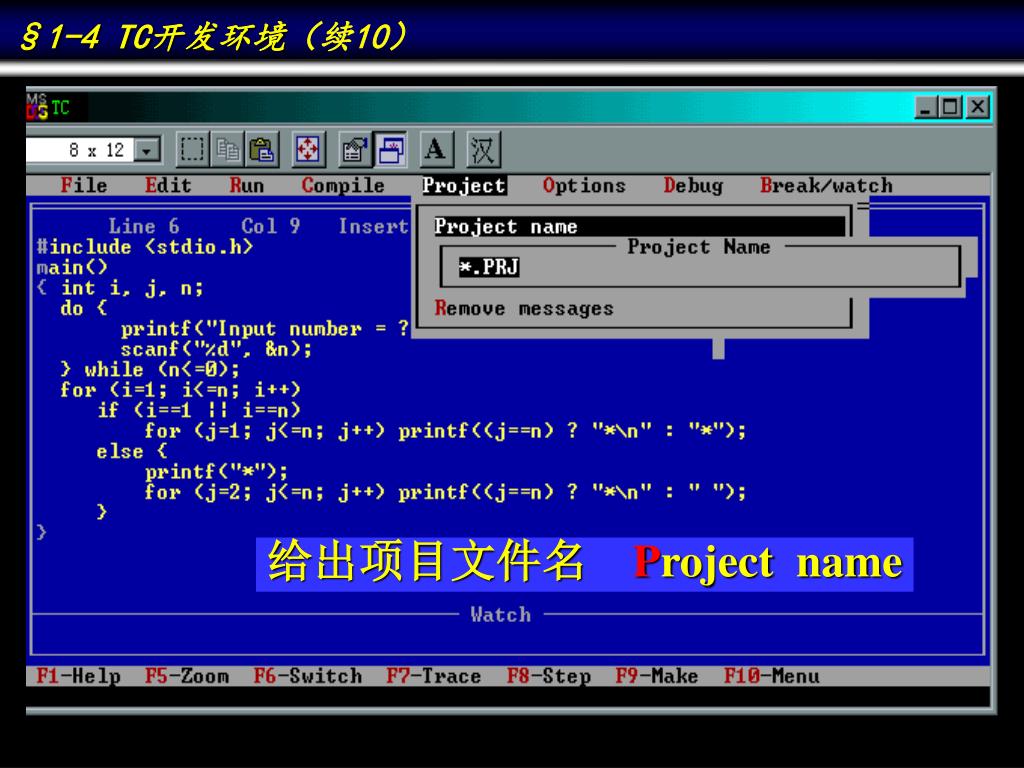
Task: Click the Copy toolbar icon
Action: pos(227,150)
